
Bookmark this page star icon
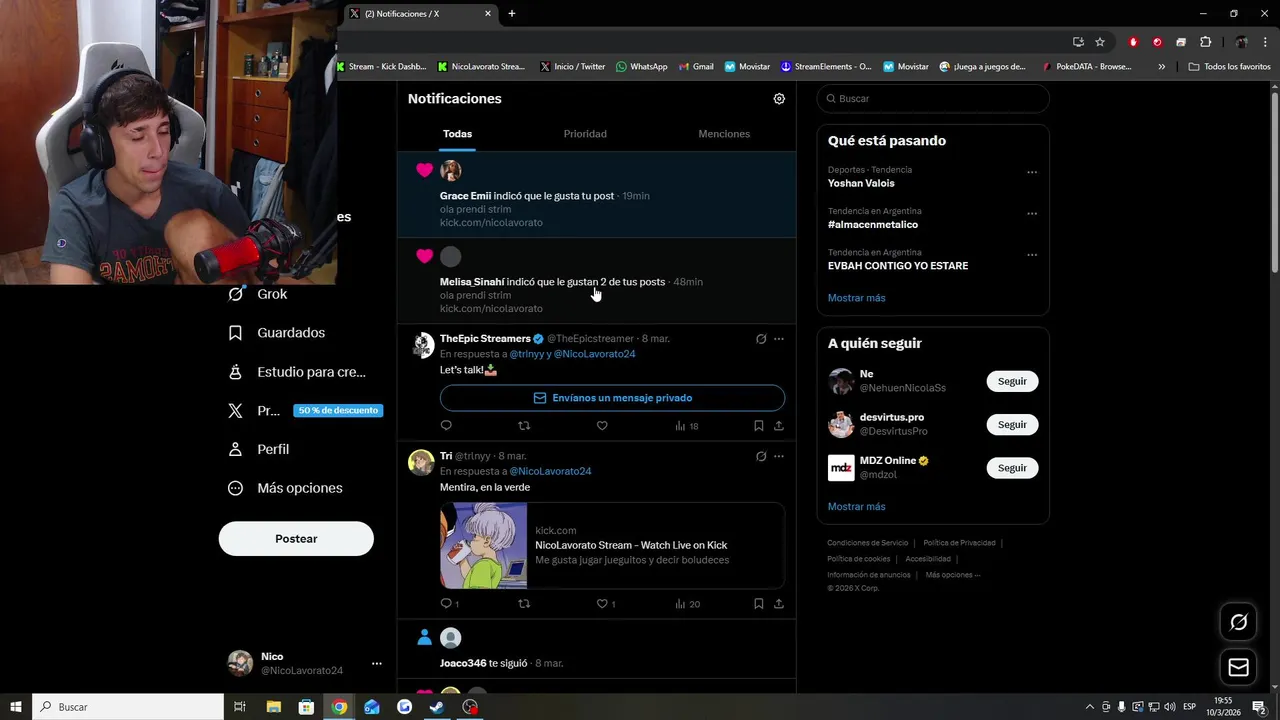(1100, 42)
